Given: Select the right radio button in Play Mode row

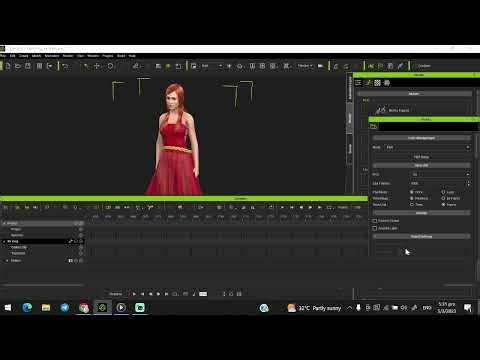Looking at the screenshot, I should coord(443,192).
